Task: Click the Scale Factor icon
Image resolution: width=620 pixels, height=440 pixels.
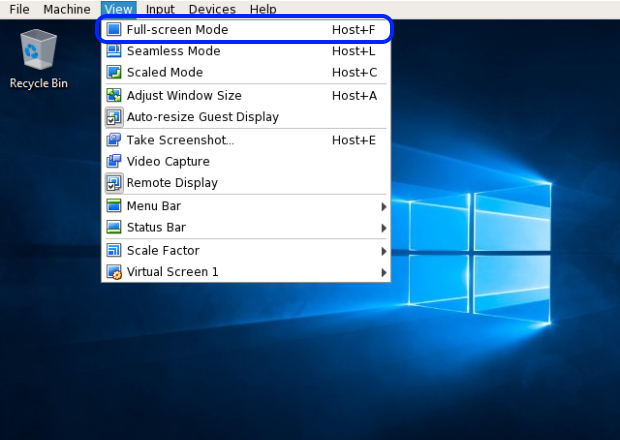Action: tap(114, 250)
